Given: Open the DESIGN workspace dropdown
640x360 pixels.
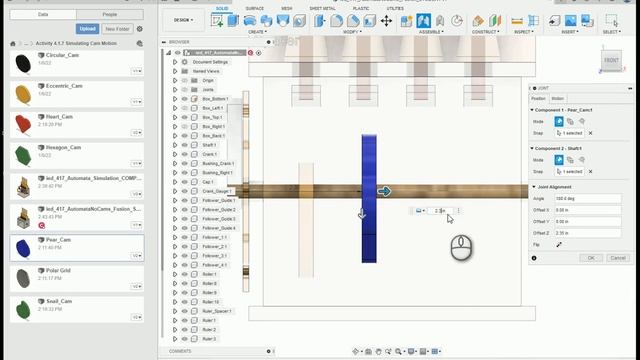Looking at the screenshot, I should [184, 20].
